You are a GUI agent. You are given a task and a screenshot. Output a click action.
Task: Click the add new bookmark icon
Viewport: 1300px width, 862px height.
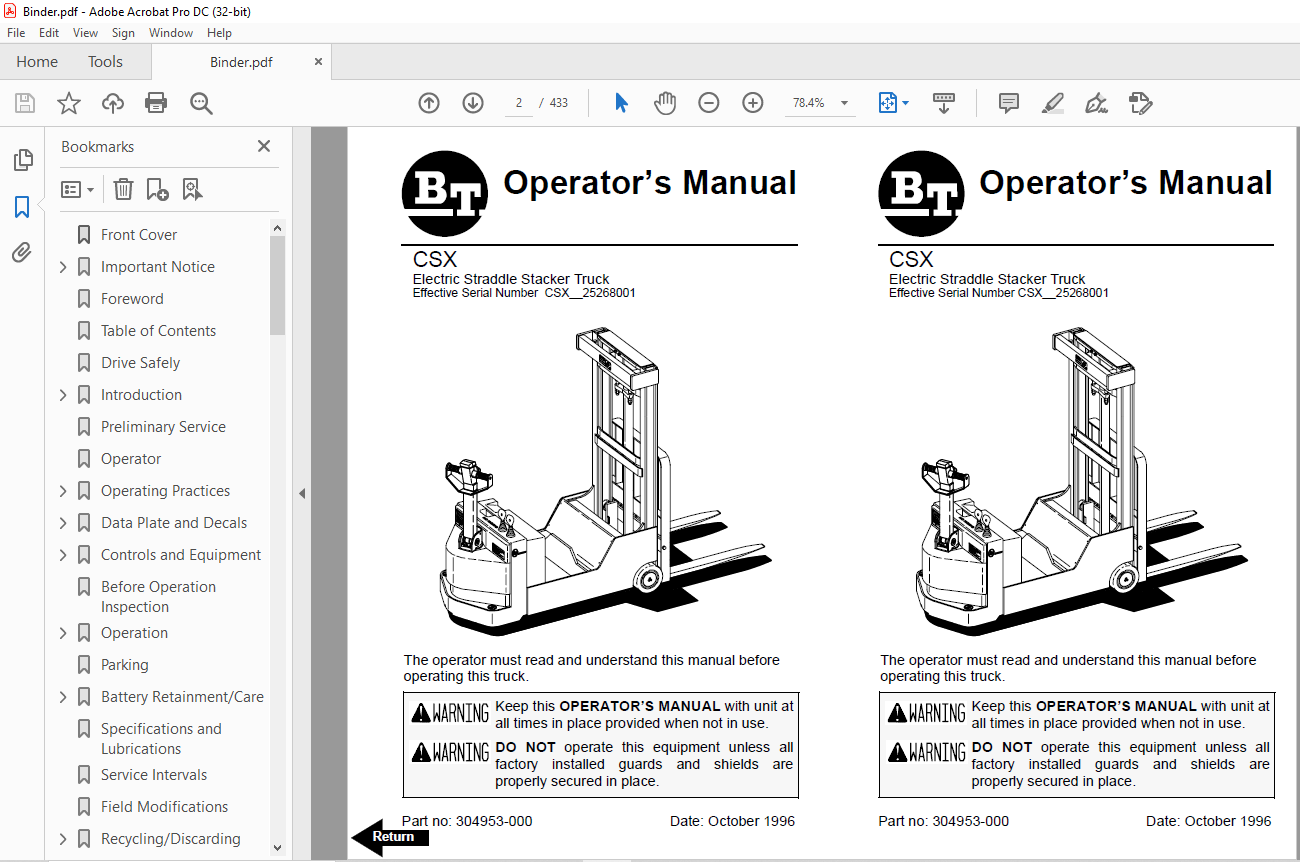pyautogui.click(x=157, y=189)
